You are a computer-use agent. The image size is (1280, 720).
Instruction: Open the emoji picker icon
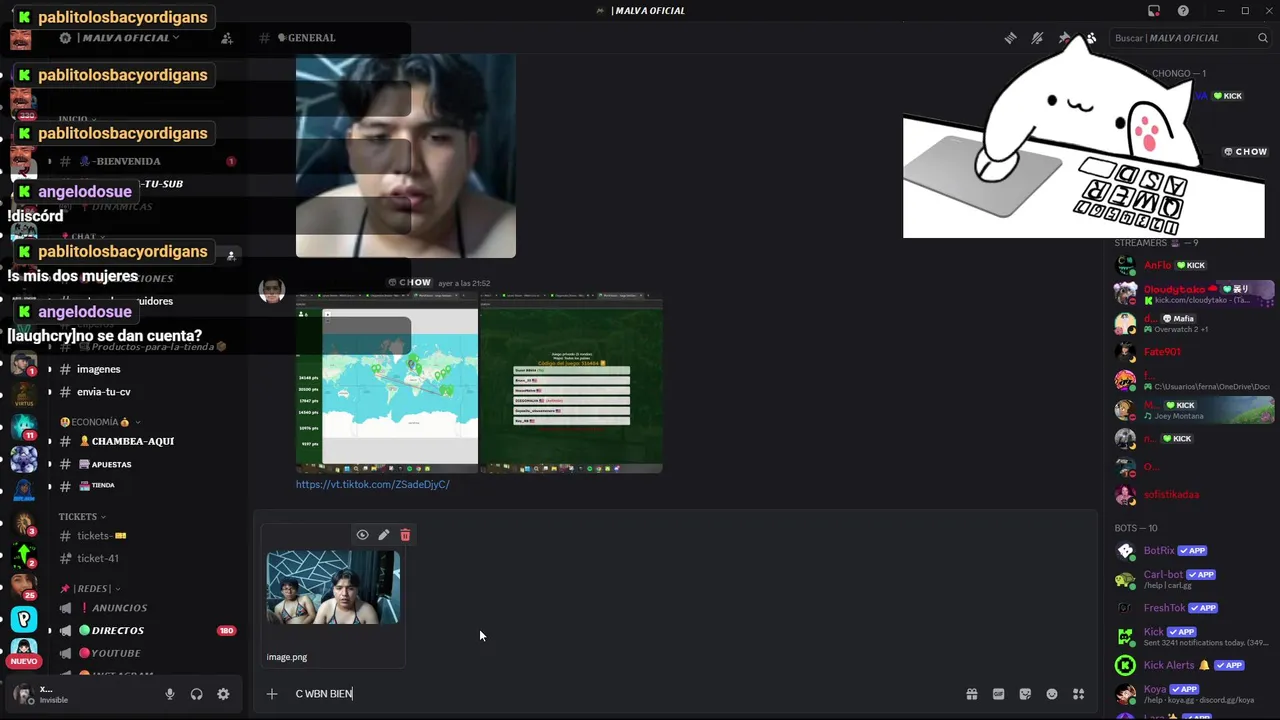tap(1052, 694)
